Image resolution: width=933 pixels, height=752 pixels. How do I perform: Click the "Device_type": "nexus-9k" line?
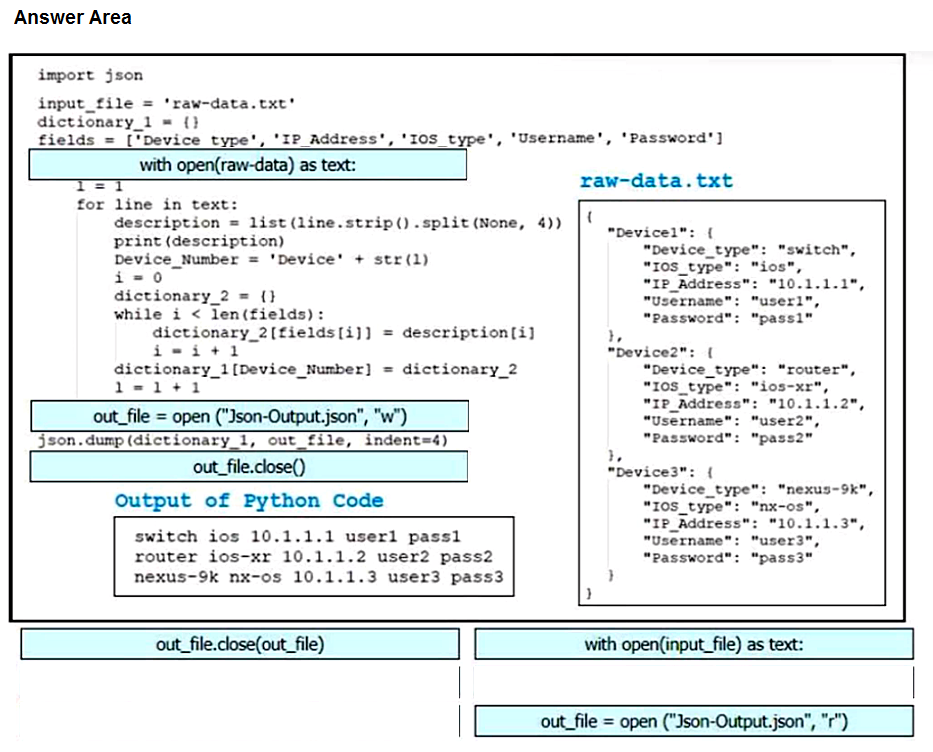click(x=758, y=490)
